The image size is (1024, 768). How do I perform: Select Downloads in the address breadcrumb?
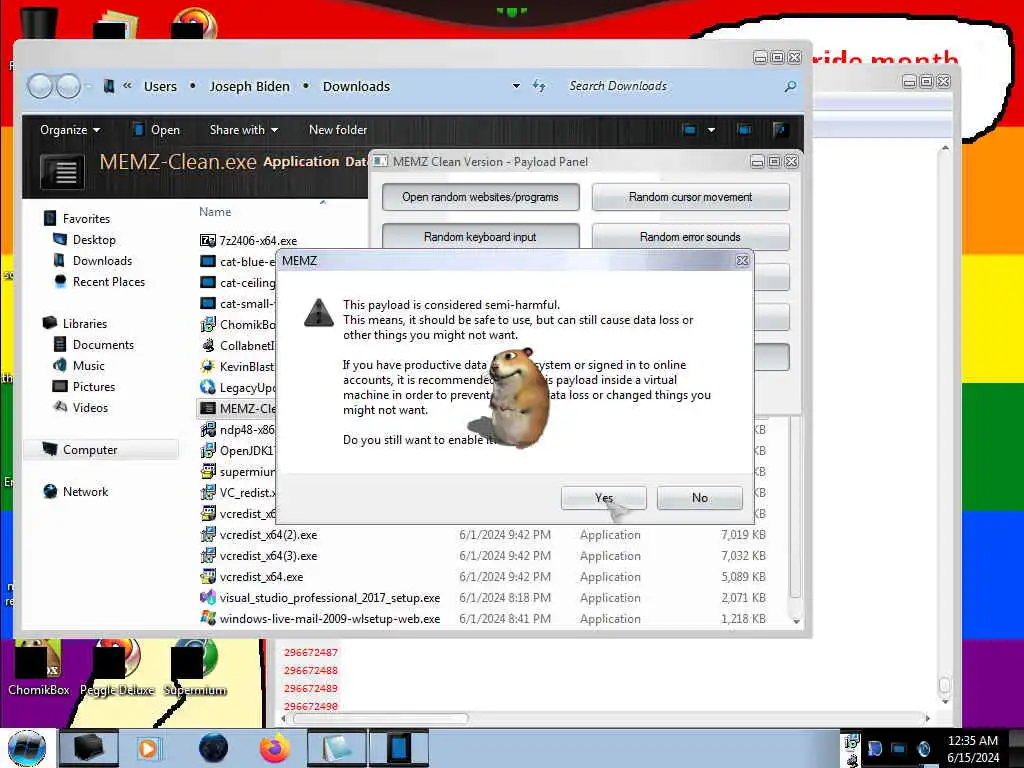(x=356, y=86)
